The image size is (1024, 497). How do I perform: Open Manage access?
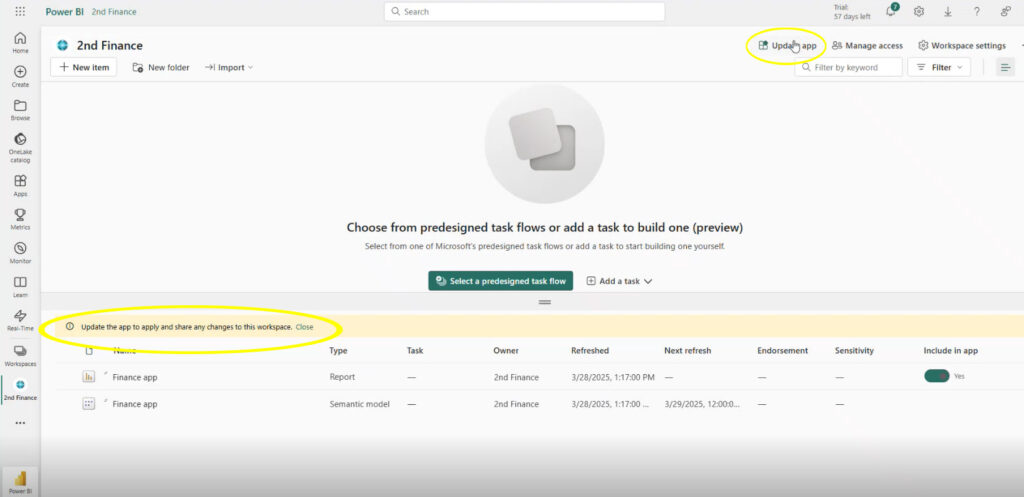867,46
